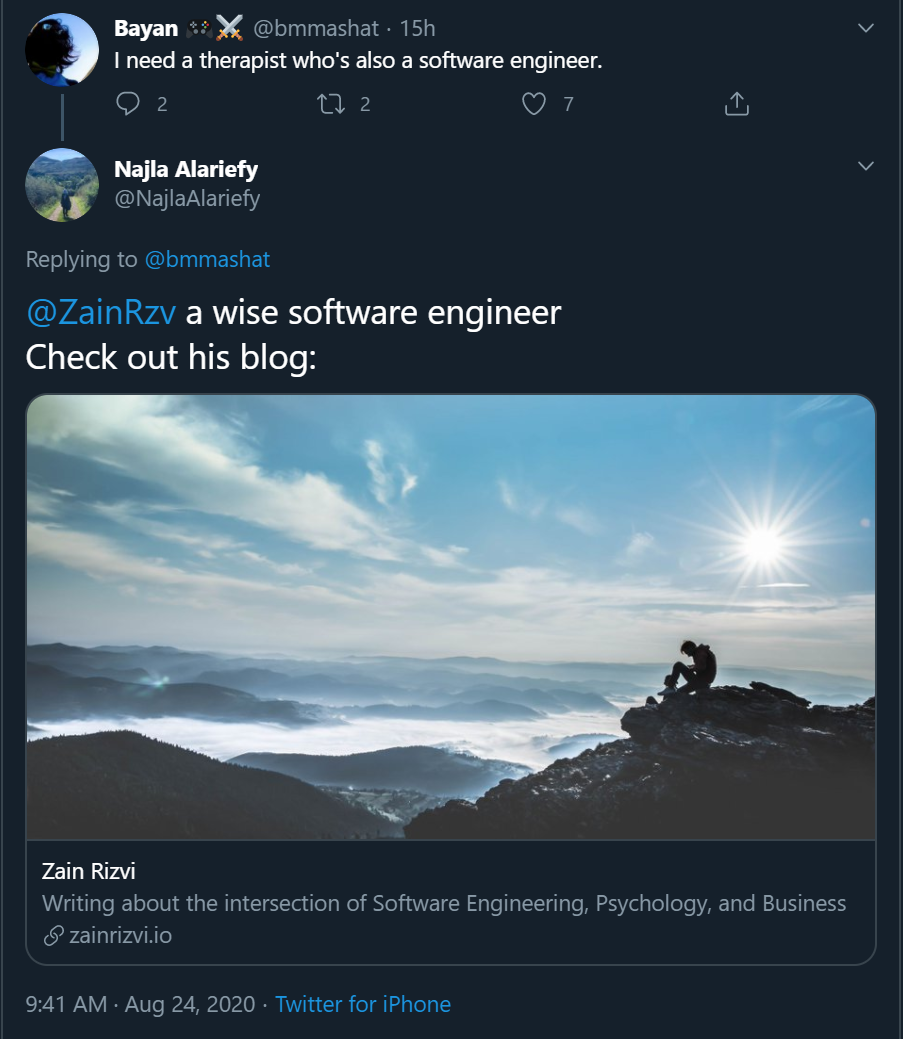This screenshot has height=1039, width=903.
Task: Open the @ZainRzv mention
Action: (101, 312)
